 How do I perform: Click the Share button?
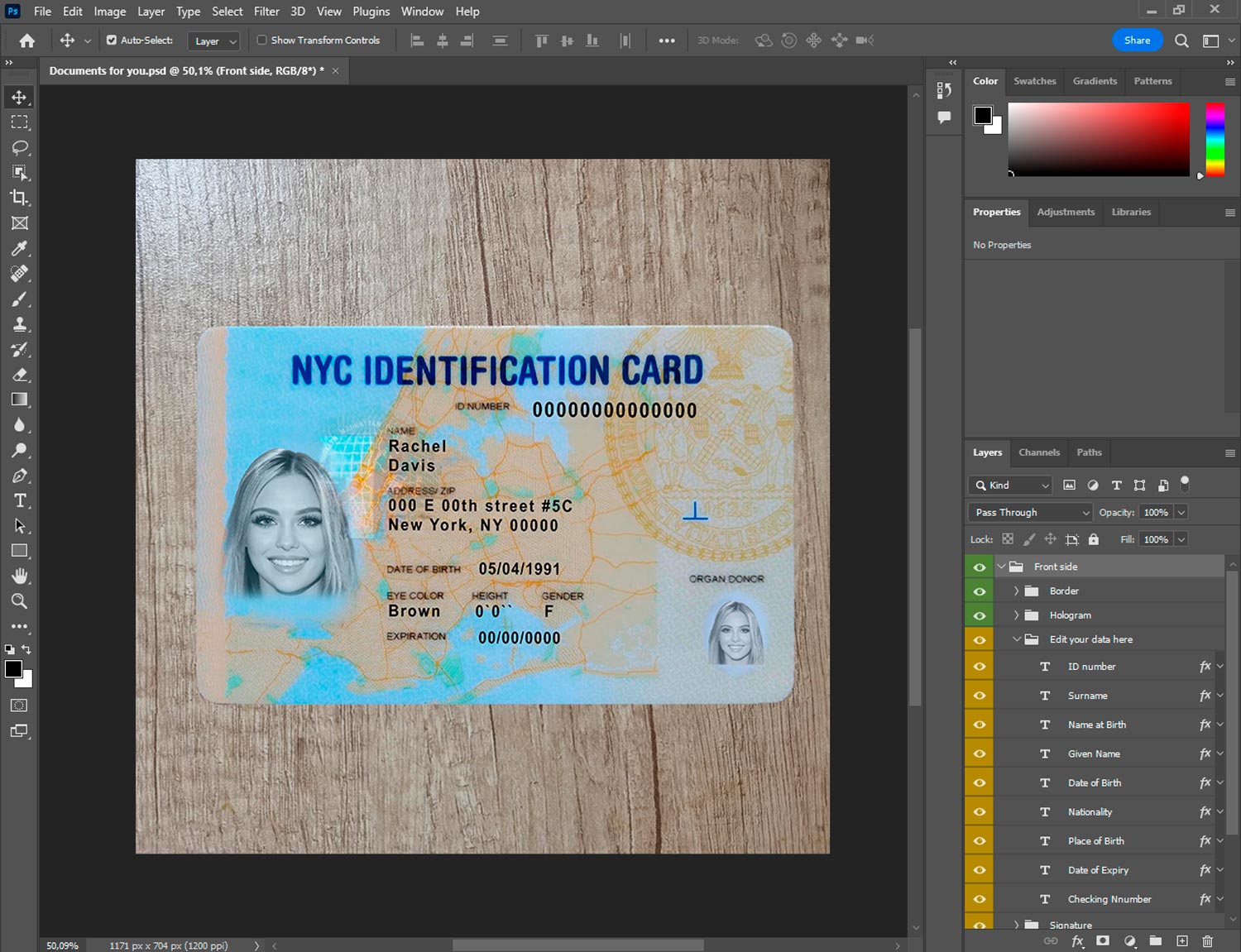[1137, 41]
